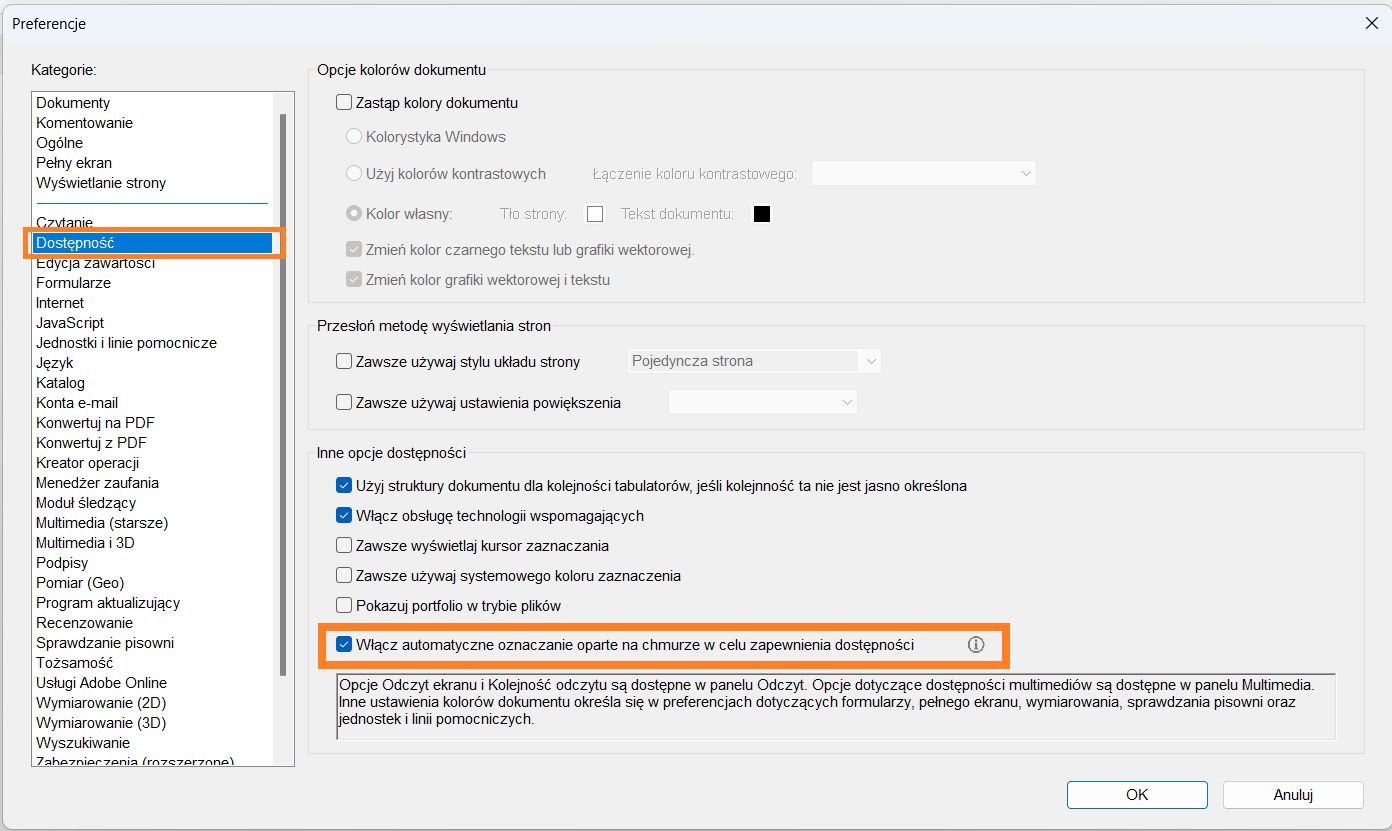Open Sprawdzanie pisowni category

click(x=105, y=643)
